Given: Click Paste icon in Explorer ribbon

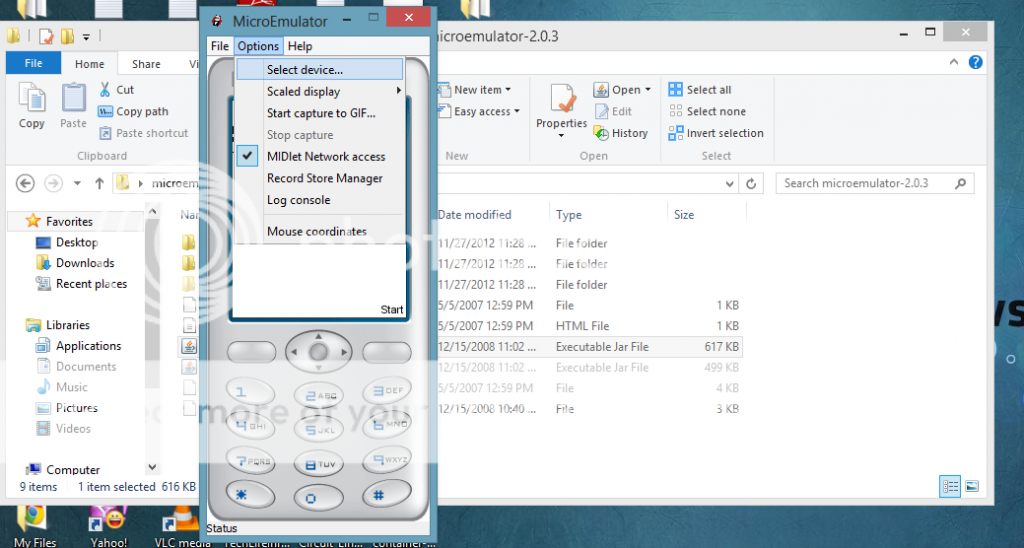Looking at the screenshot, I should coord(73,99).
